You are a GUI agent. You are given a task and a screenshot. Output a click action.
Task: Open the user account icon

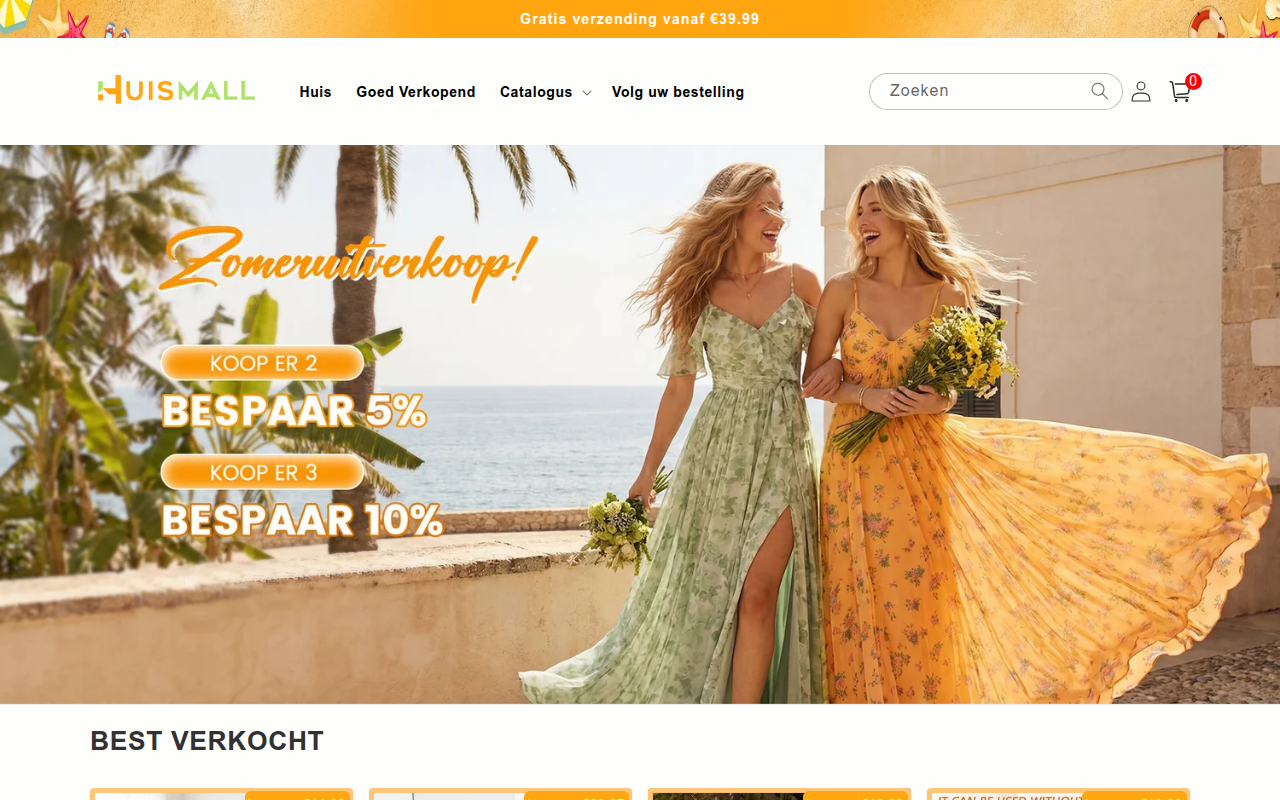[1141, 92]
